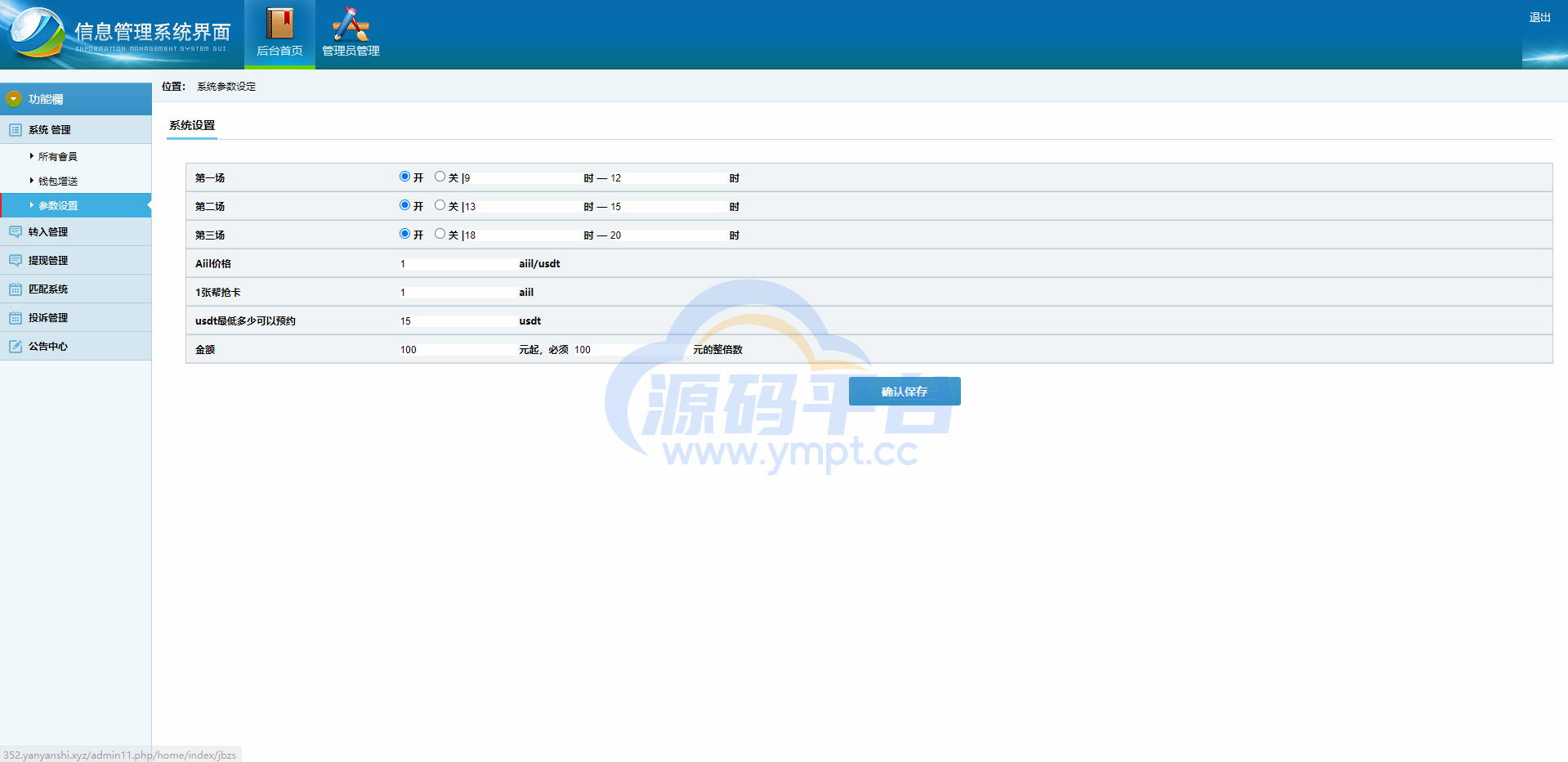The width and height of the screenshot is (1568, 762).
Task: Click the Aiil价格 row label
Action: (x=213, y=264)
